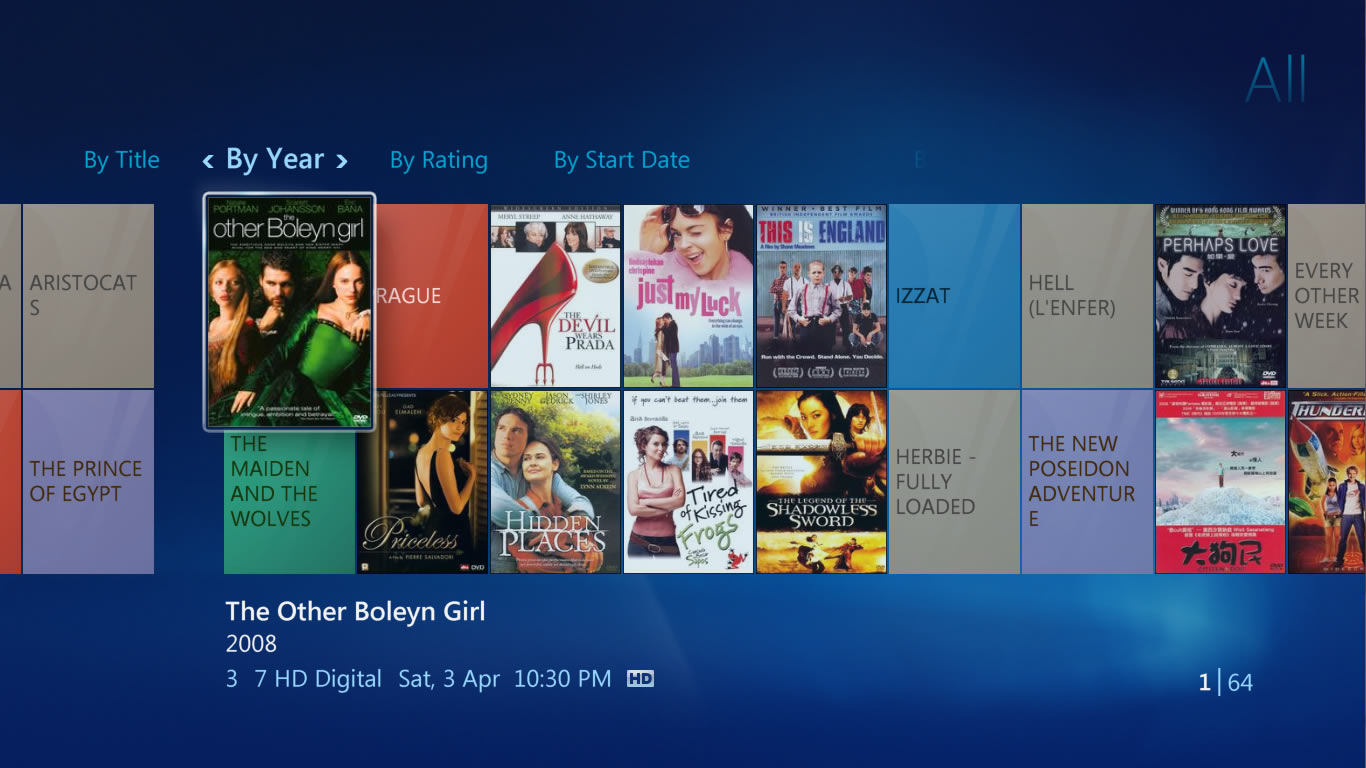Screen dimensions: 1366x768
Task: Switch to the By Title view
Action: 122,160
